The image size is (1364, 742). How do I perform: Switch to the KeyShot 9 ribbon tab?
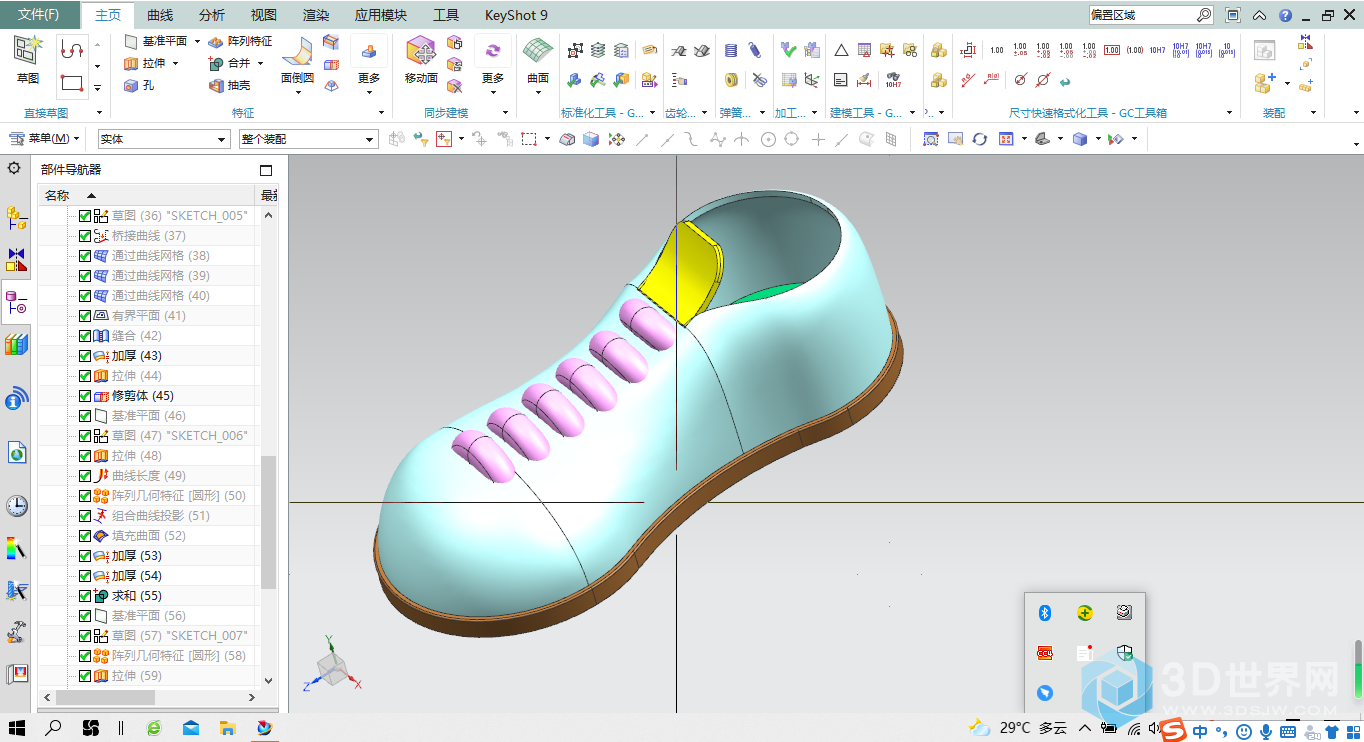point(516,15)
